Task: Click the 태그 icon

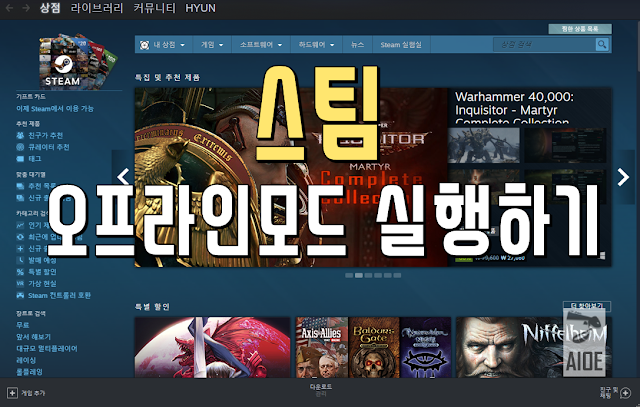Action: (20, 159)
